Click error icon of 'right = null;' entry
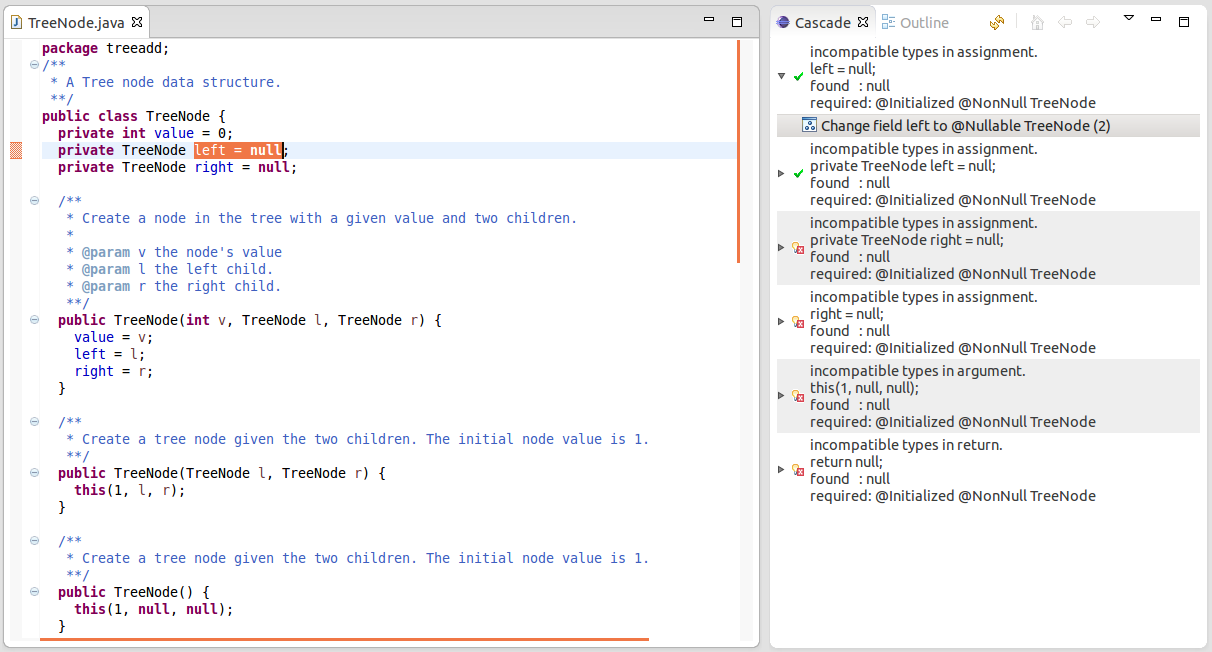The image size is (1212, 652). pyautogui.click(x=798, y=322)
